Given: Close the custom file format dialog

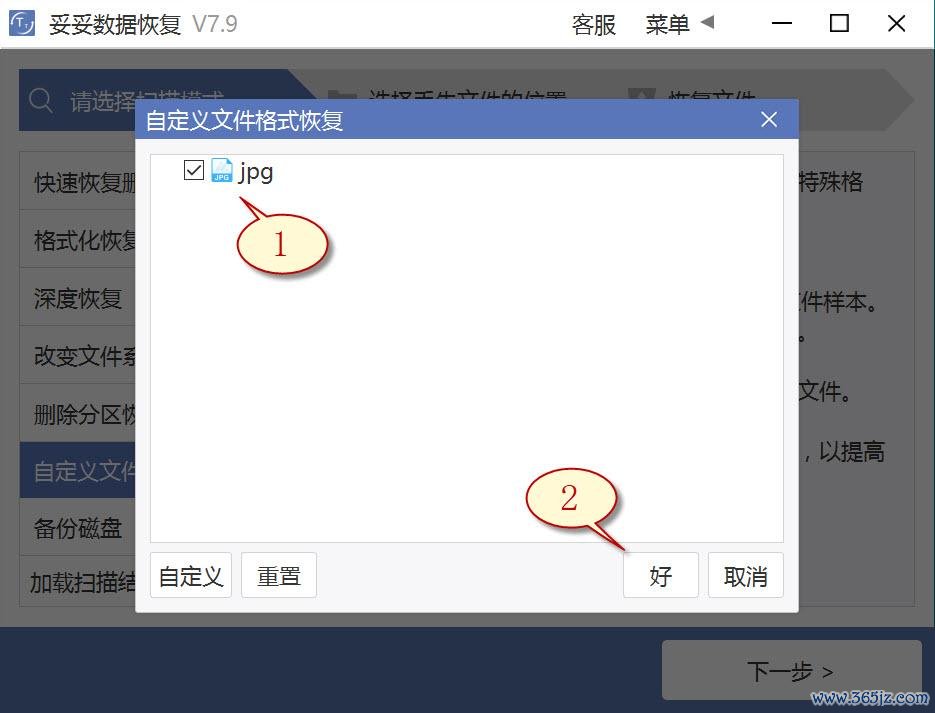Looking at the screenshot, I should tap(769, 120).
